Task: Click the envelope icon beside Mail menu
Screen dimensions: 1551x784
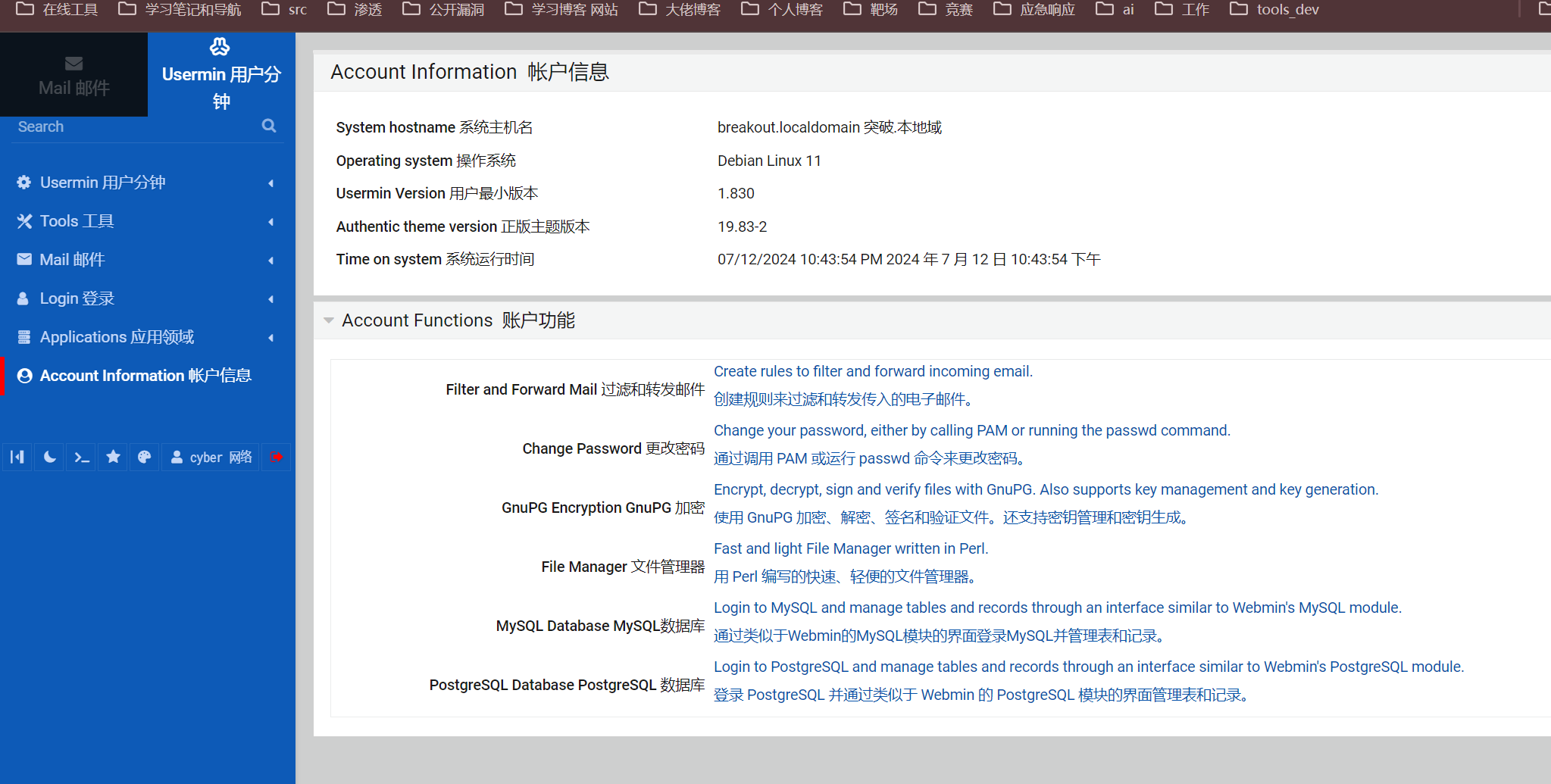Action: (x=24, y=260)
